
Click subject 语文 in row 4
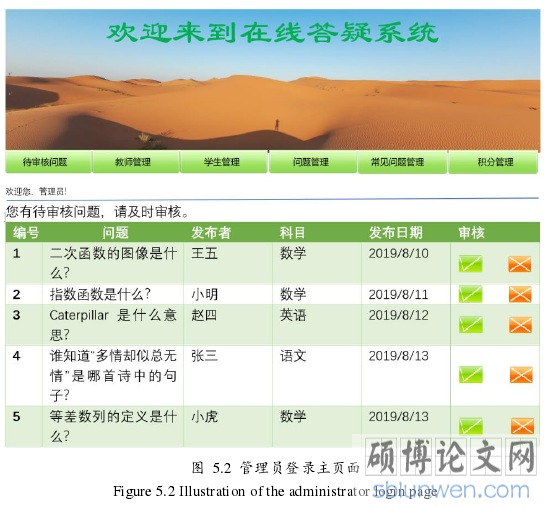pyautogui.click(x=293, y=356)
